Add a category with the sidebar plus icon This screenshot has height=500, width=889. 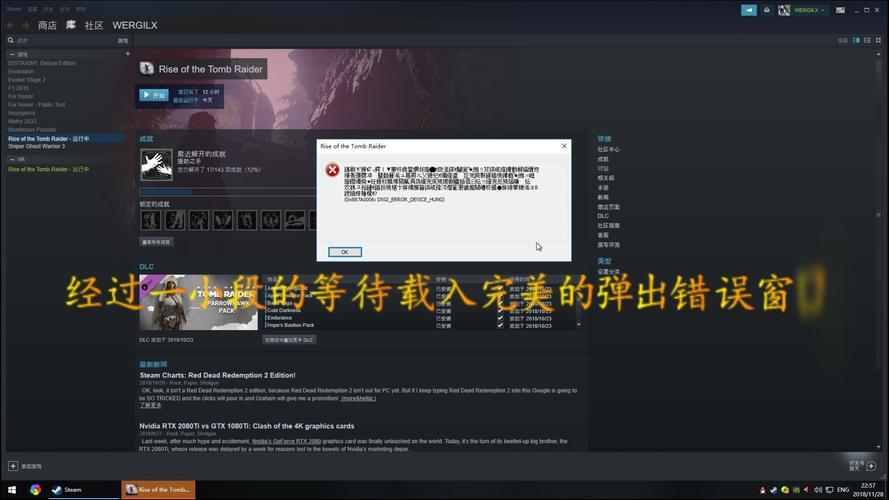(128, 54)
